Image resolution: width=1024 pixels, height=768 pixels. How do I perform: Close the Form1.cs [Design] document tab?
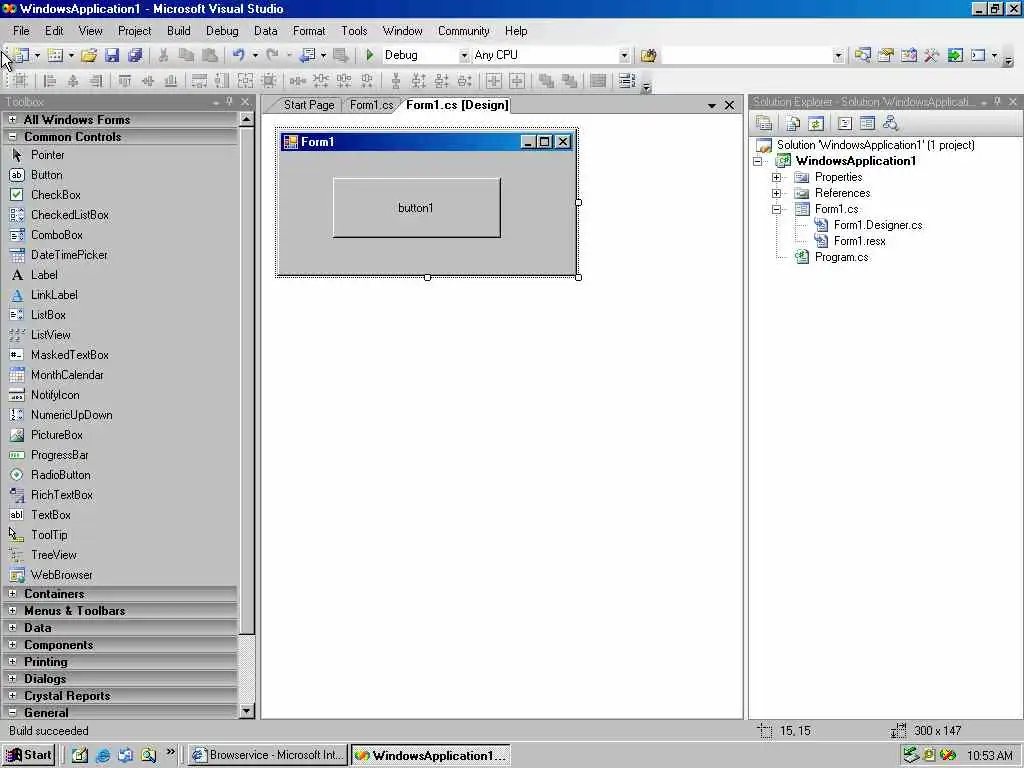pyautogui.click(x=729, y=105)
